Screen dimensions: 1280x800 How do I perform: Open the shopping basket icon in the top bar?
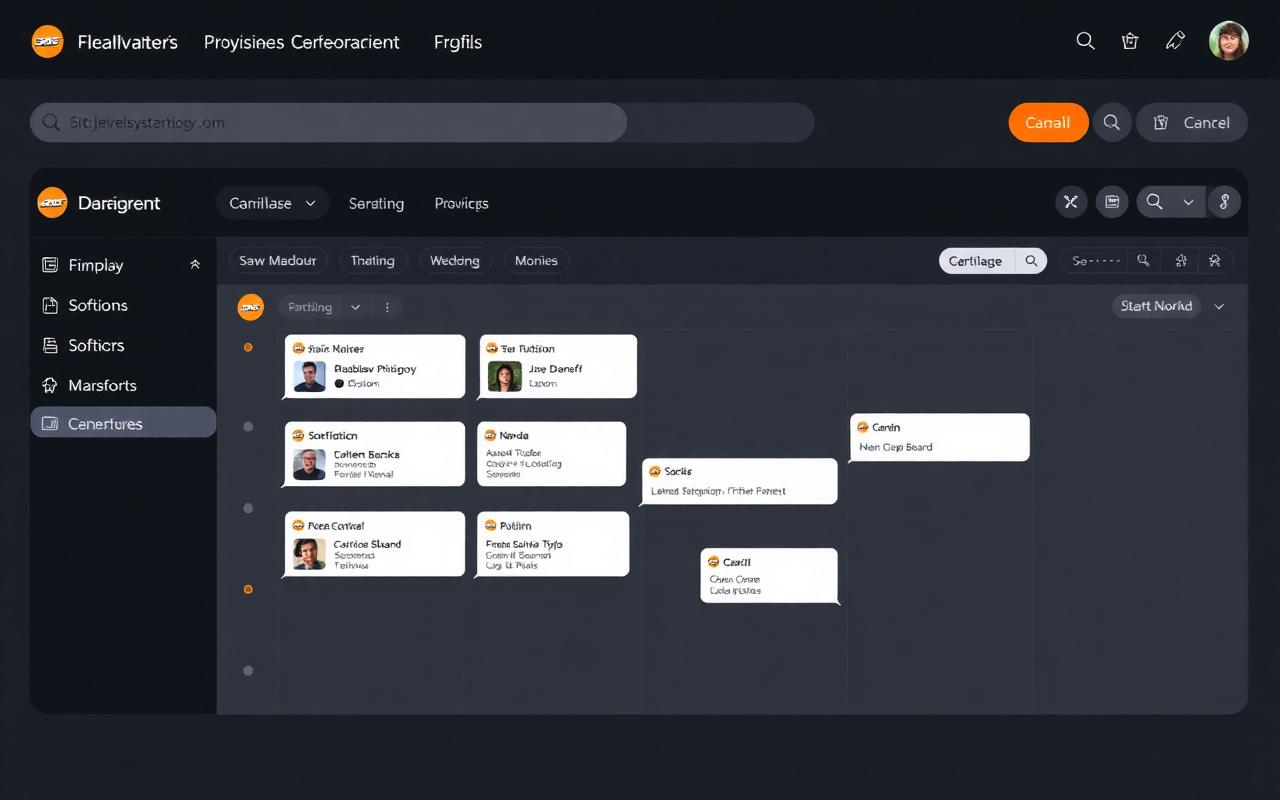pyautogui.click(x=1130, y=41)
